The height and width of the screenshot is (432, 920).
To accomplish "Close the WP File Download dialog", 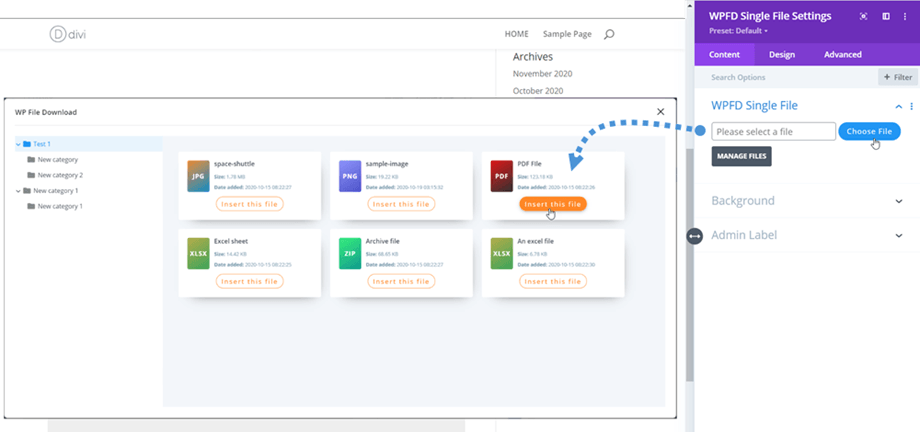I will pyautogui.click(x=660, y=111).
